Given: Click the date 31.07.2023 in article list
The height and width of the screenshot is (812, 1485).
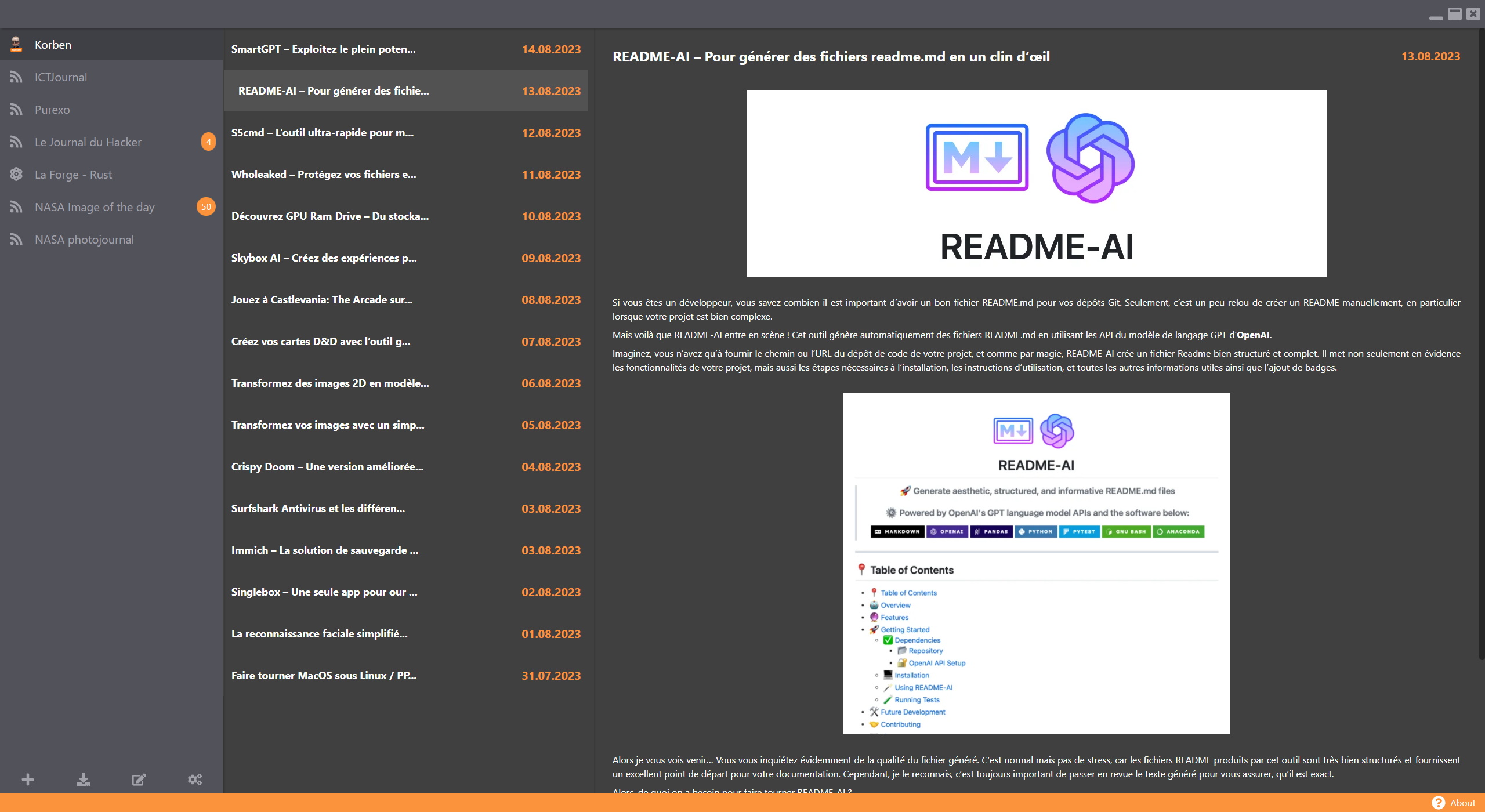Looking at the screenshot, I should (x=551, y=676).
